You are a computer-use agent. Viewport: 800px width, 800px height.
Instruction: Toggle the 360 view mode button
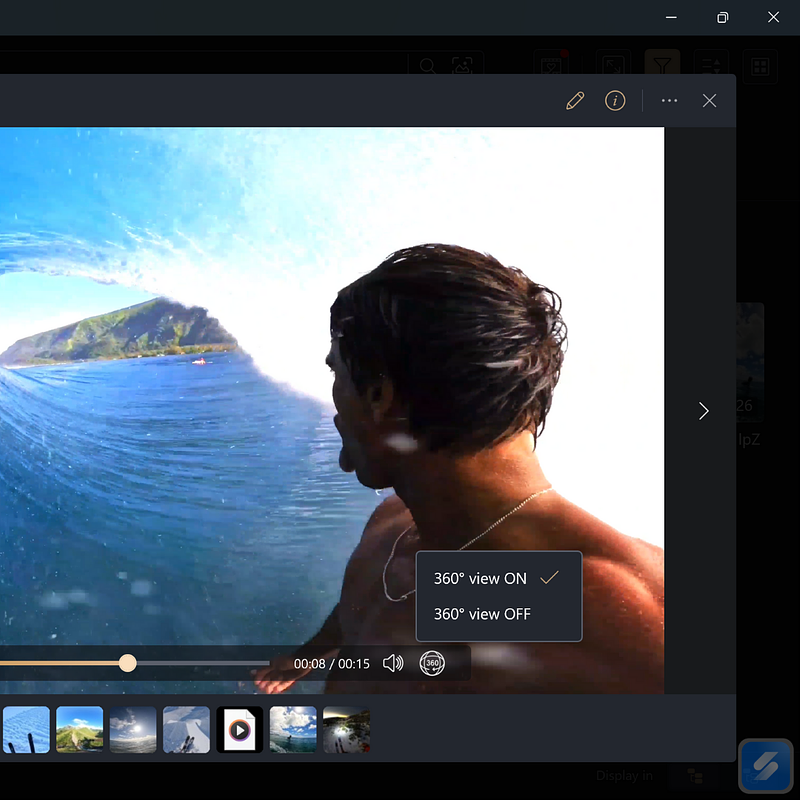point(431,663)
